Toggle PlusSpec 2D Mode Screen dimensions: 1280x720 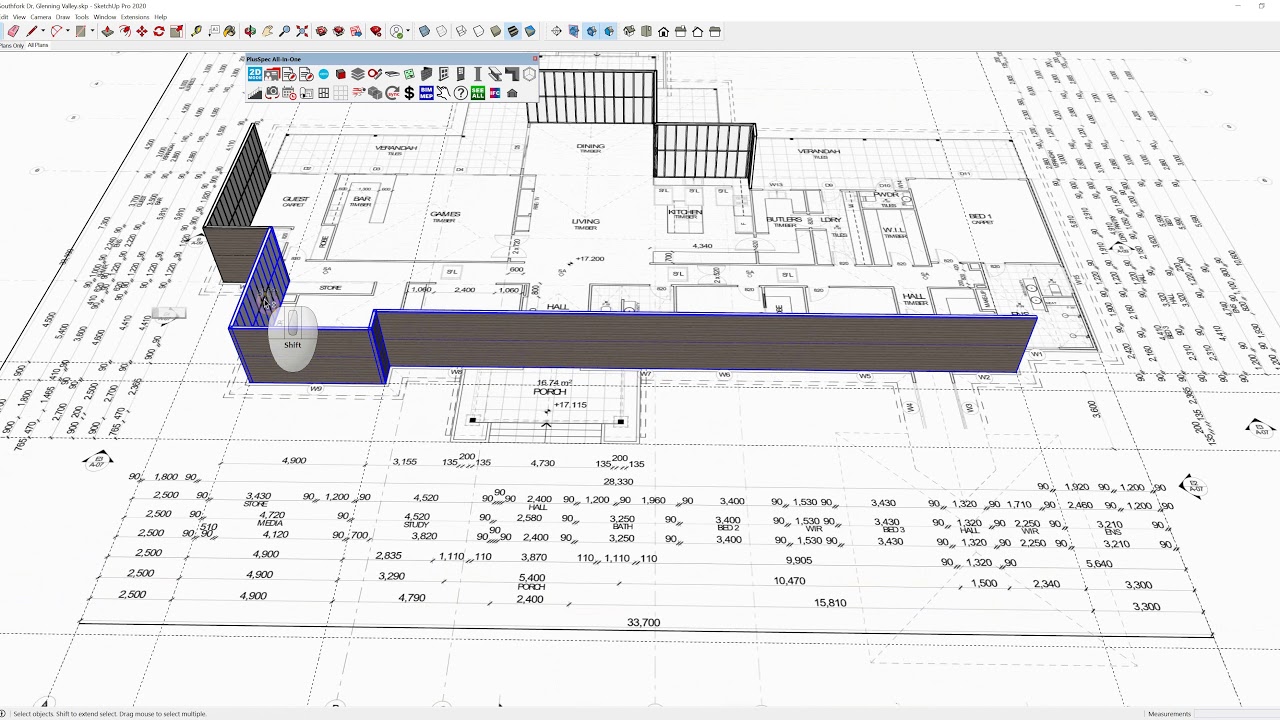(255, 74)
